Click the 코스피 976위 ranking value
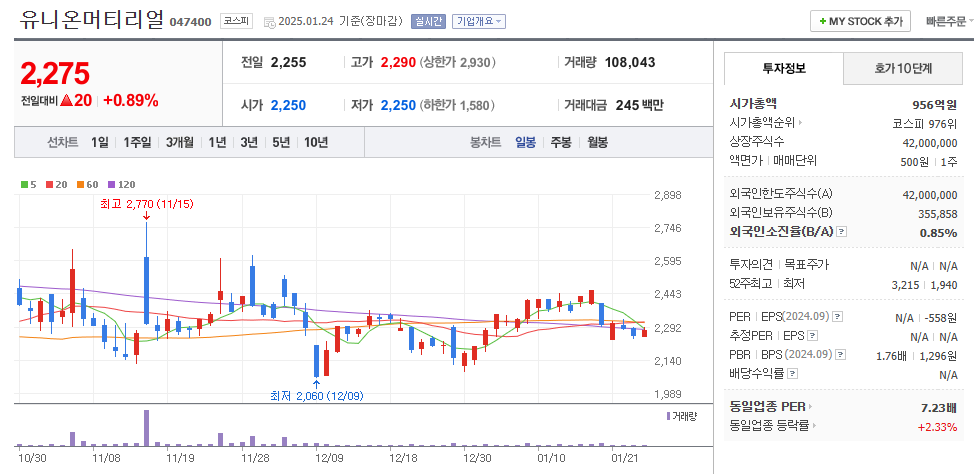 924,123
